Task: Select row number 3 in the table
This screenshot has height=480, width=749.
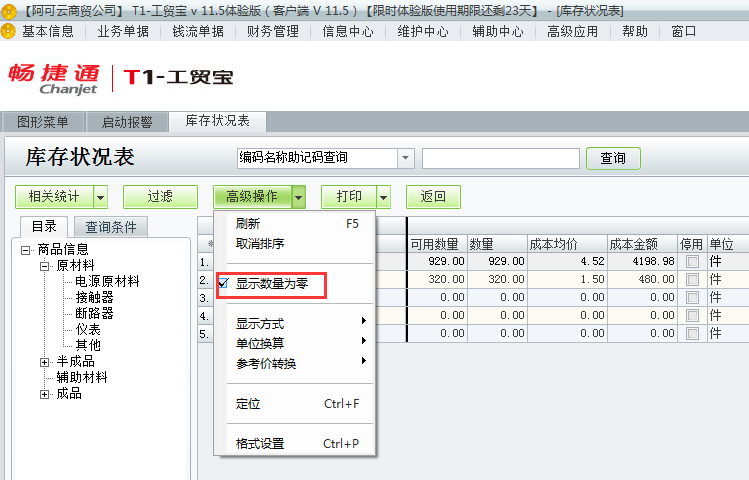Action: click(205, 298)
